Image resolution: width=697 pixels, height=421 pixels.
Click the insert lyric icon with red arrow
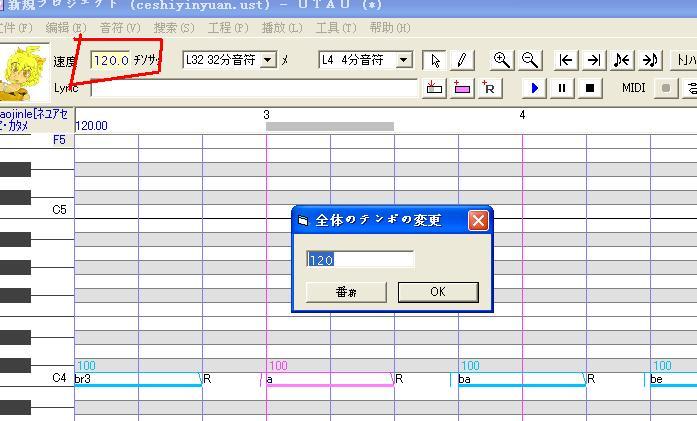click(434, 88)
